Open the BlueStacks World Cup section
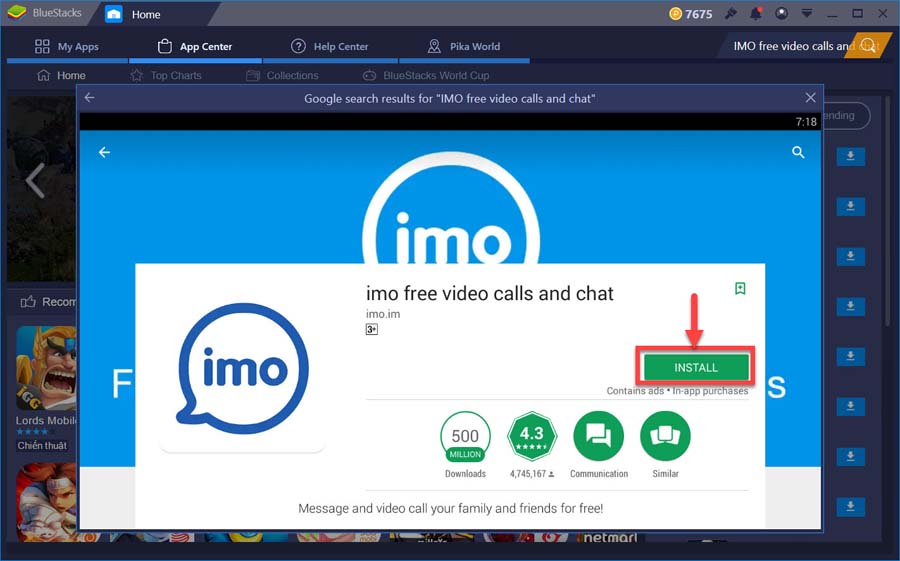Image resolution: width=900 pixels, height=561 pixels. [x=426, y=75]
